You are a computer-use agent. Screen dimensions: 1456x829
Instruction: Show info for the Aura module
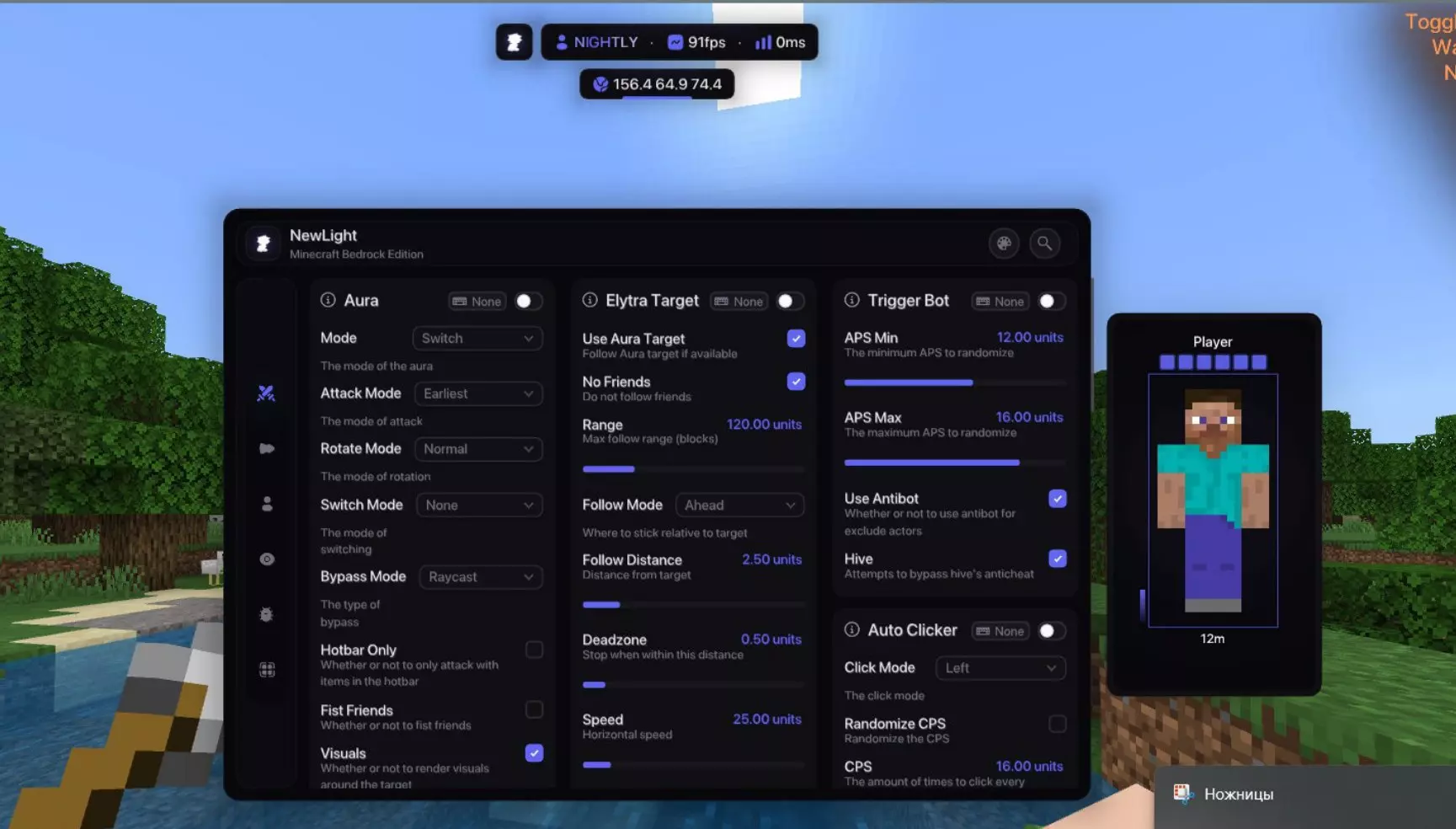click(x=328, y=300)
